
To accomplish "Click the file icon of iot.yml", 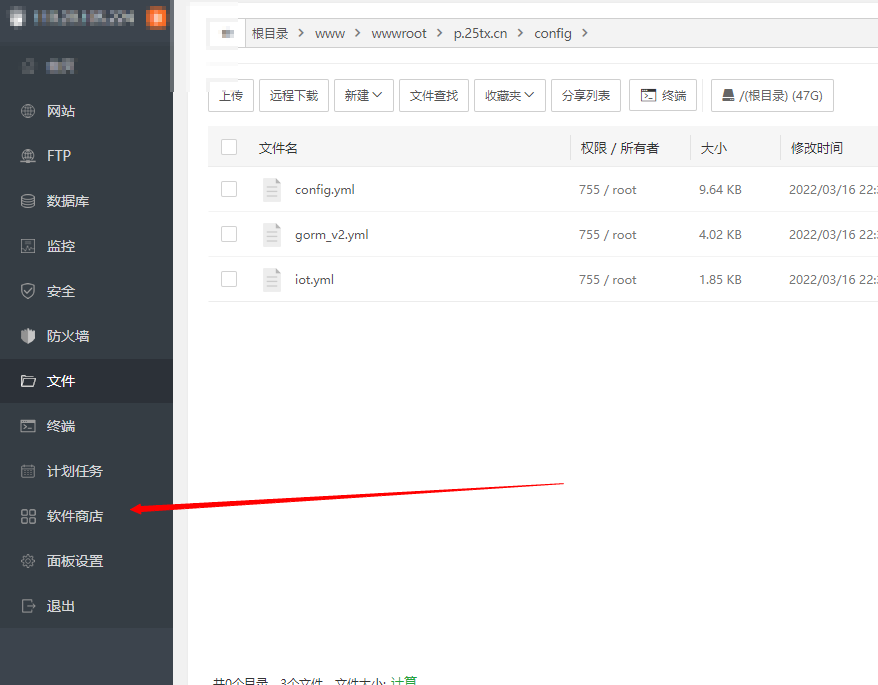I will coord(272,279).
